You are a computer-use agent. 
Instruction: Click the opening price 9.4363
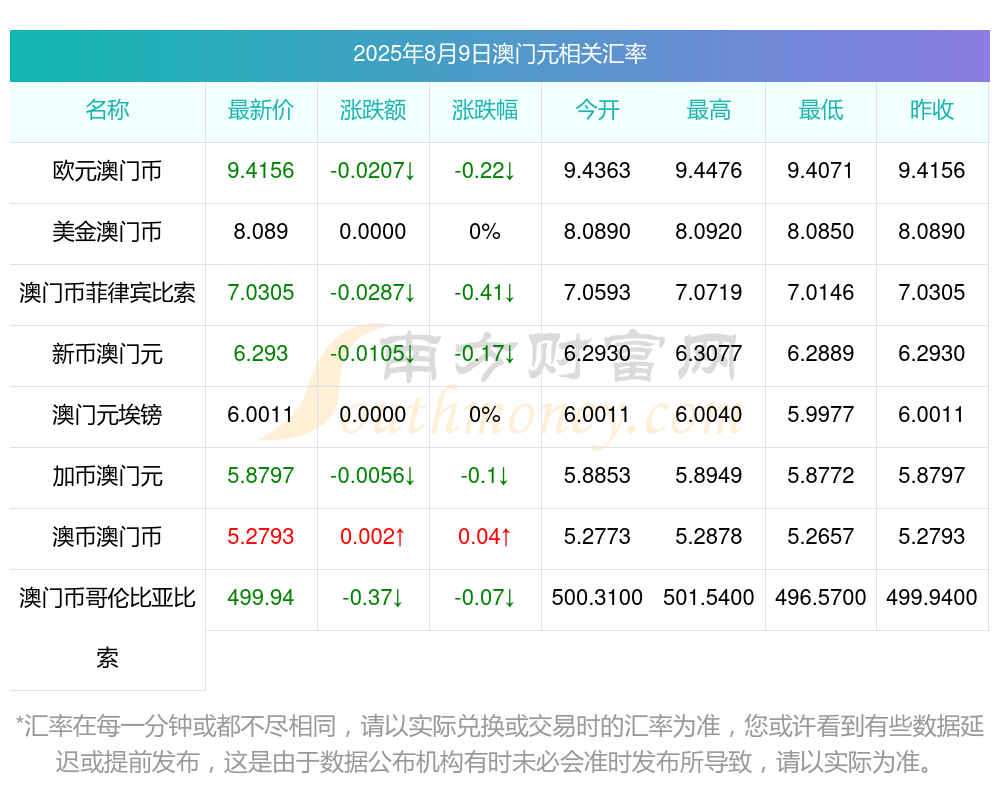tap(597, 170)
